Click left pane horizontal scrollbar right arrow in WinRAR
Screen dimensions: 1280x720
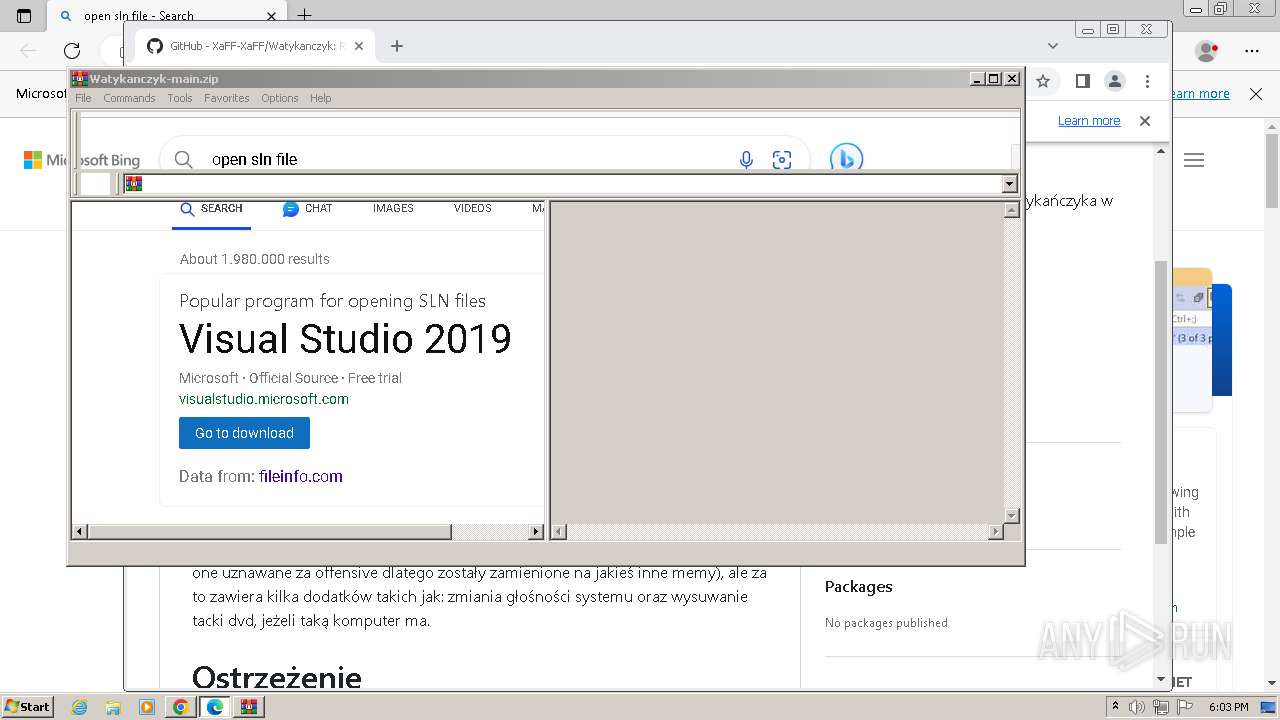click(x=536, y=532)
